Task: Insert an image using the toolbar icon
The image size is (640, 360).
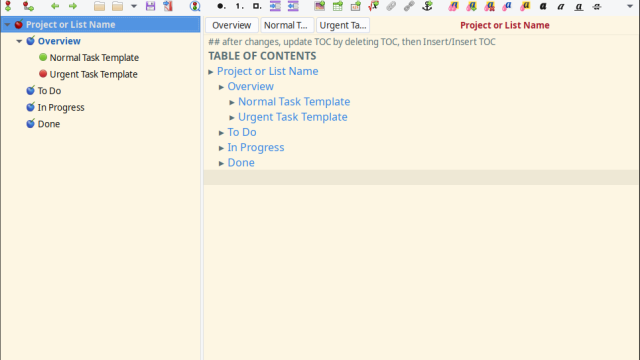Action: point(320,6)
